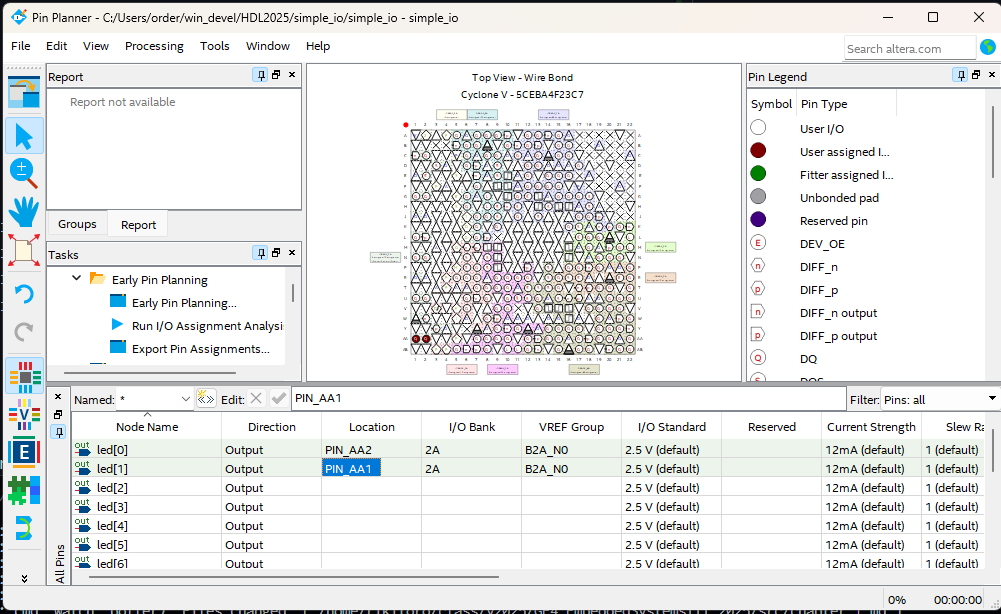The width and height of the screenshot is (1001, 614).
Task: Switch to the Report tab
Action: point(139,225)
